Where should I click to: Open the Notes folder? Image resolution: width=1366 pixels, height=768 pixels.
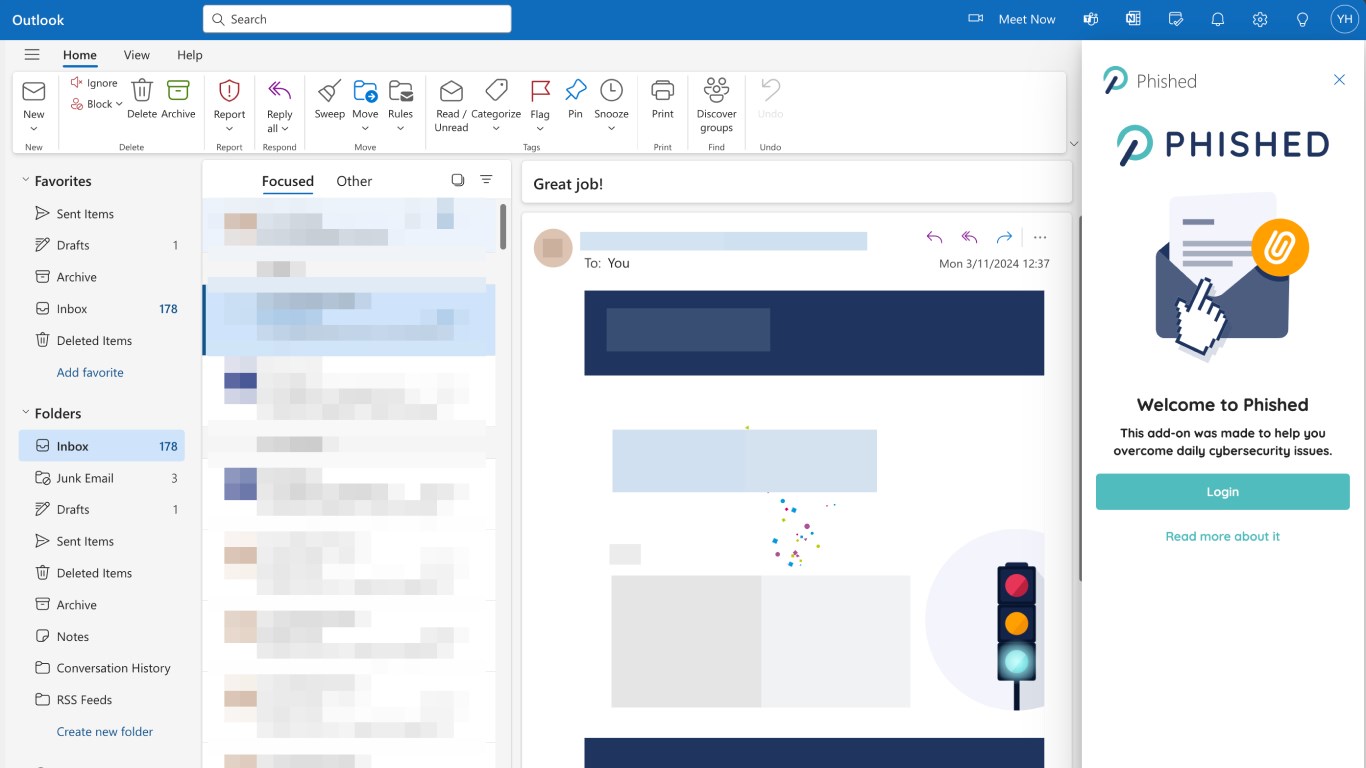(102, 636)
